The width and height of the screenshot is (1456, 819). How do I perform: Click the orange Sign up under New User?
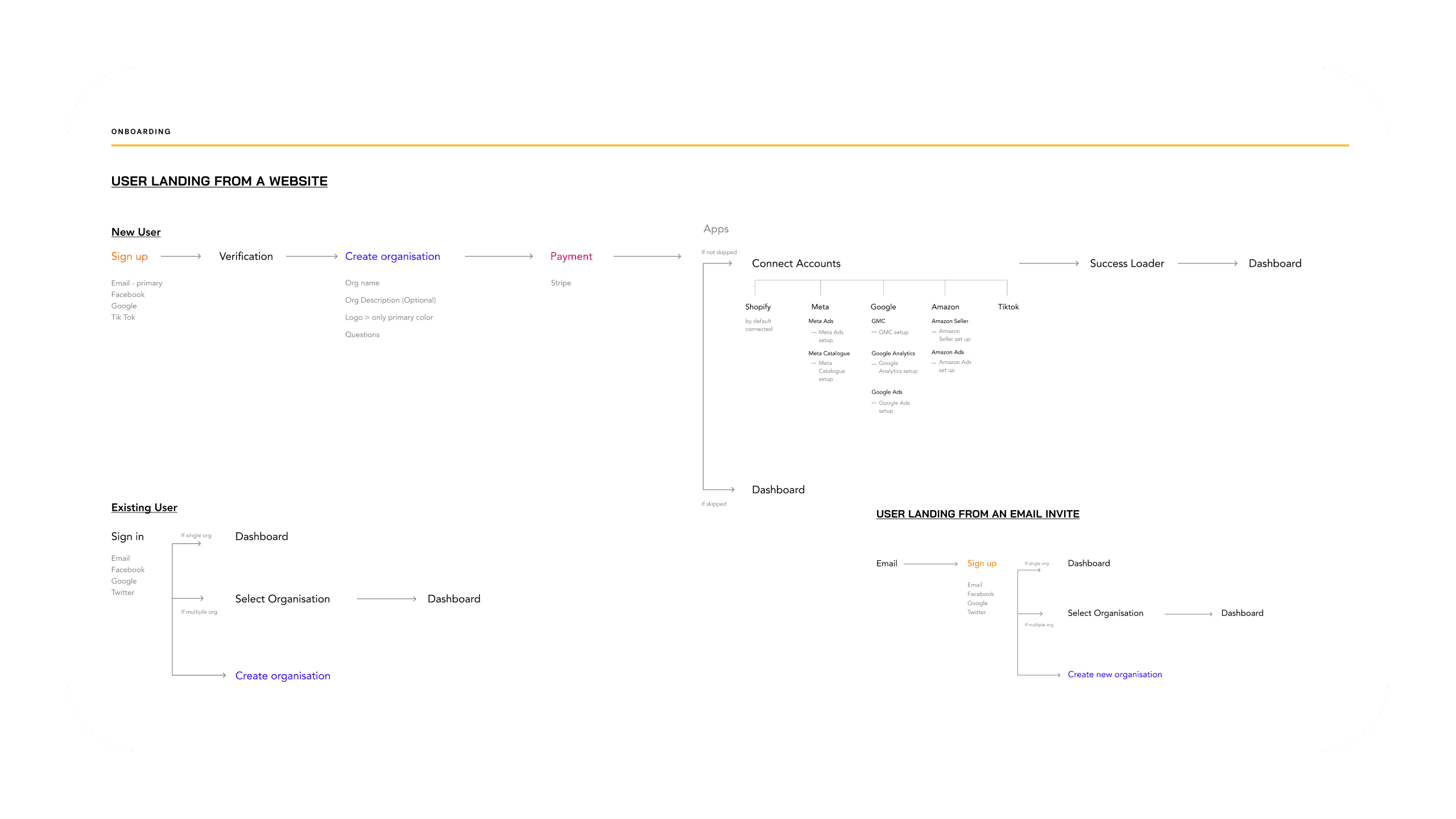129,257
